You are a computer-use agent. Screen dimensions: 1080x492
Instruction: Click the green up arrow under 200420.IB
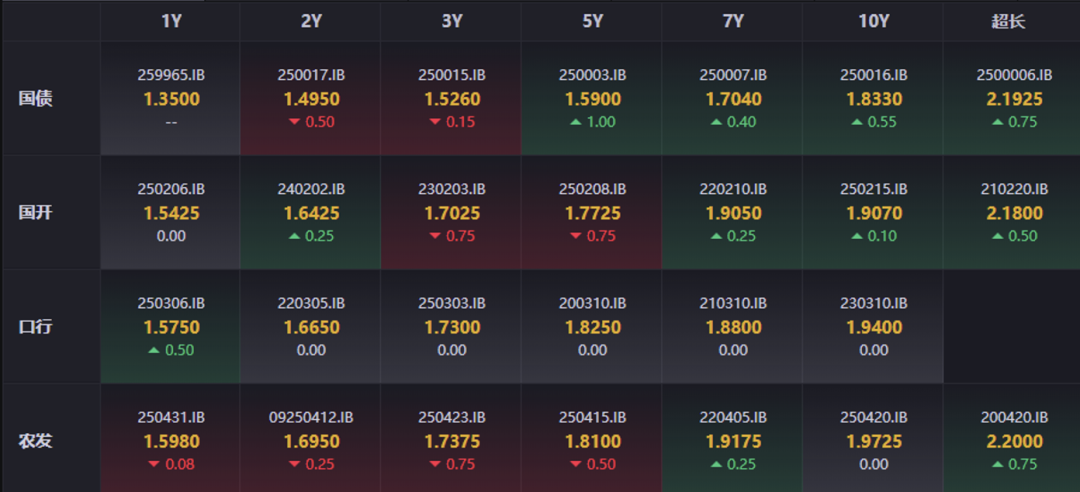997,464
